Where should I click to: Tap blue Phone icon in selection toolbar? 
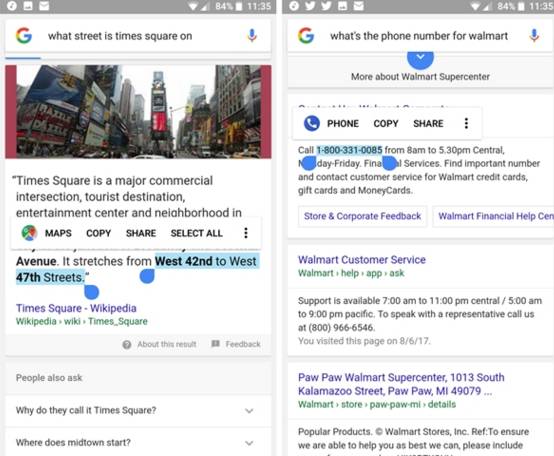pos(312,123)
